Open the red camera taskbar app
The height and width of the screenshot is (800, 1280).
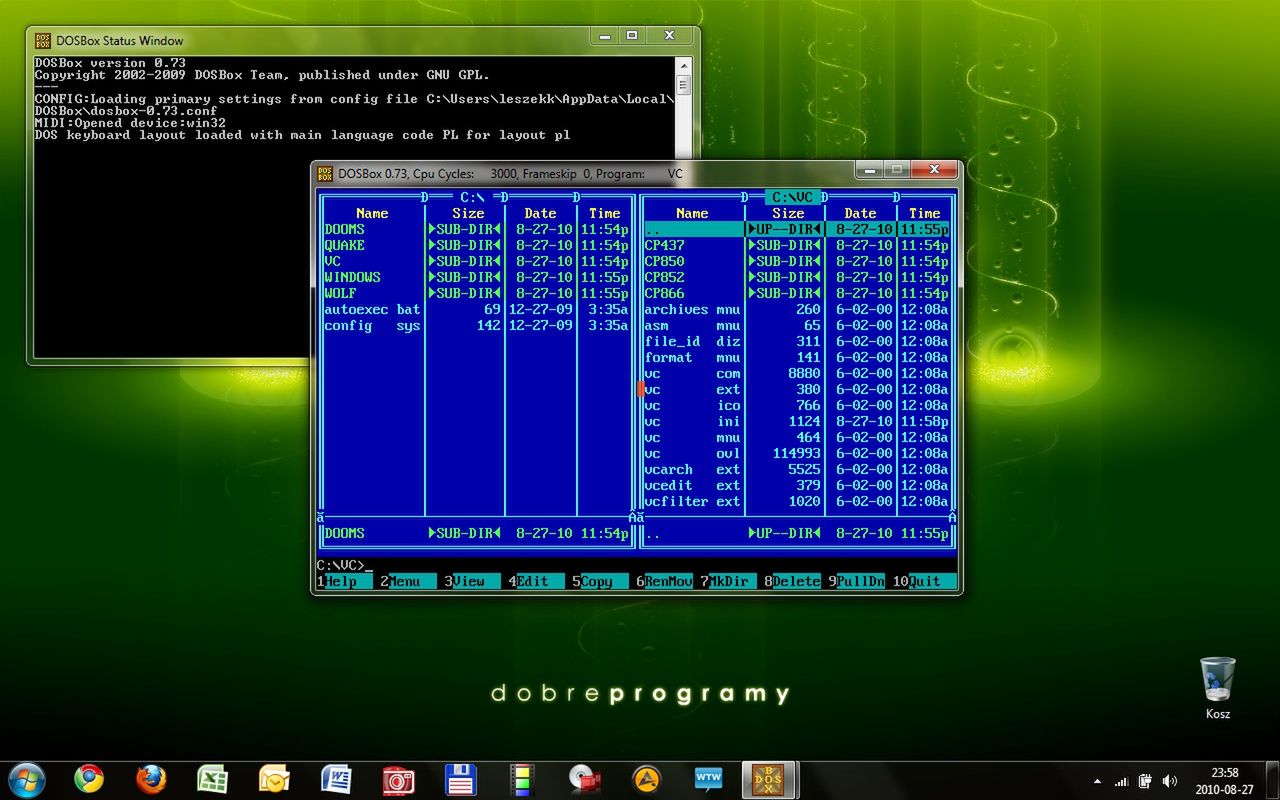[x=398, y=779]
